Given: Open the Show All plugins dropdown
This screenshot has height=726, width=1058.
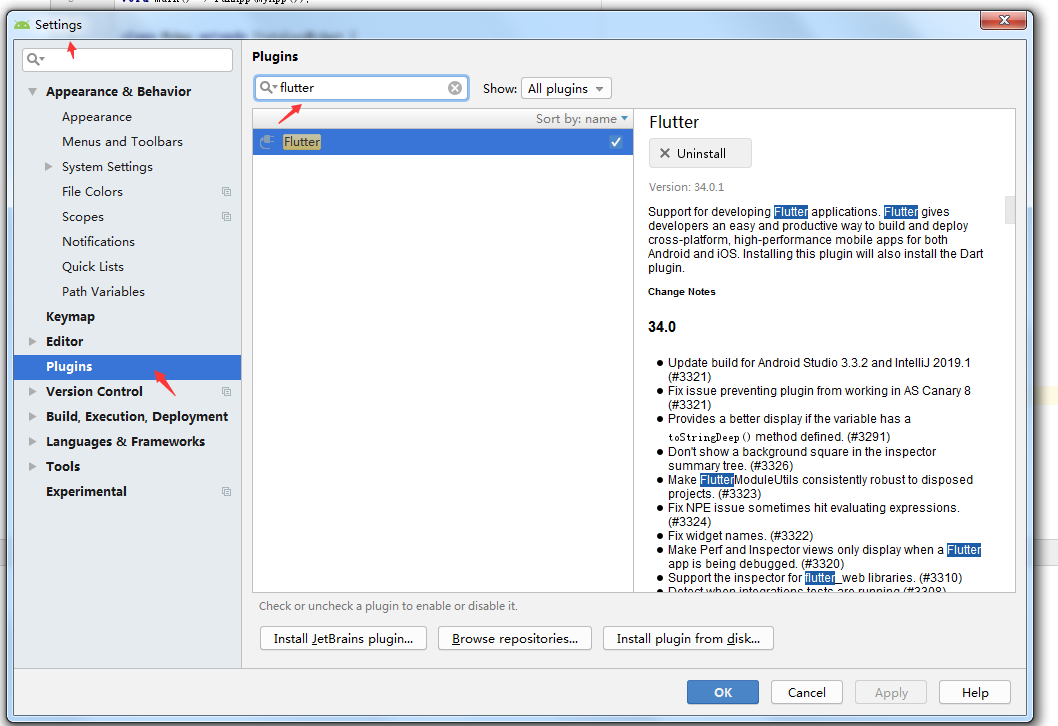Looking at the screenshot, I should [x=566, y=88].
